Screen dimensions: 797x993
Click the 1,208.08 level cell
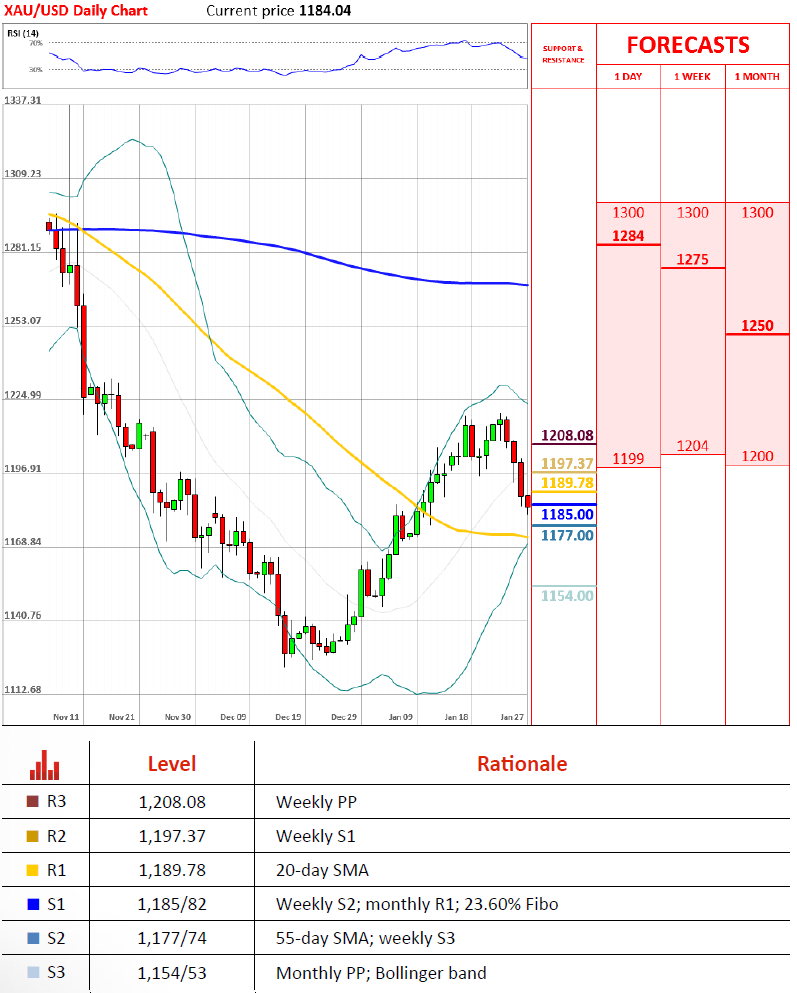[x=172, y=802]
